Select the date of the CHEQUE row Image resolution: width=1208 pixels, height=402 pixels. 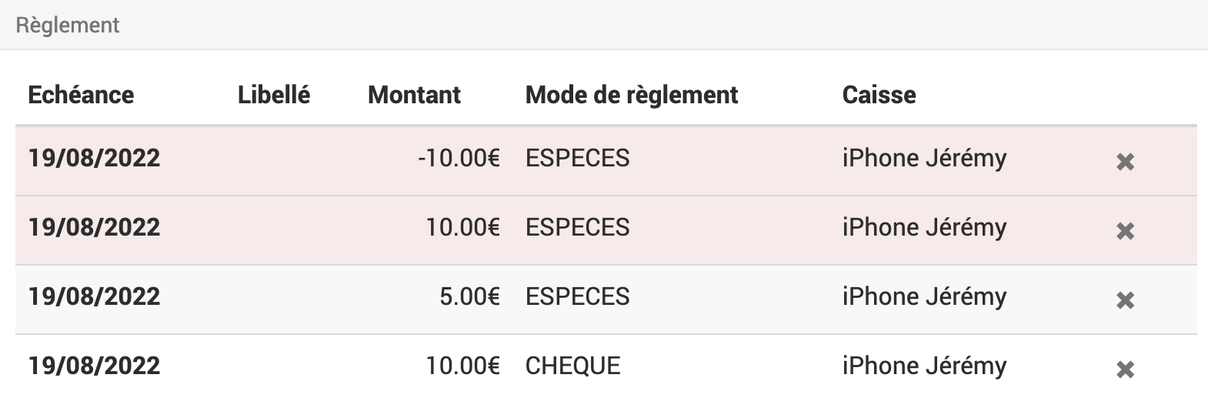tap(94, 366)
